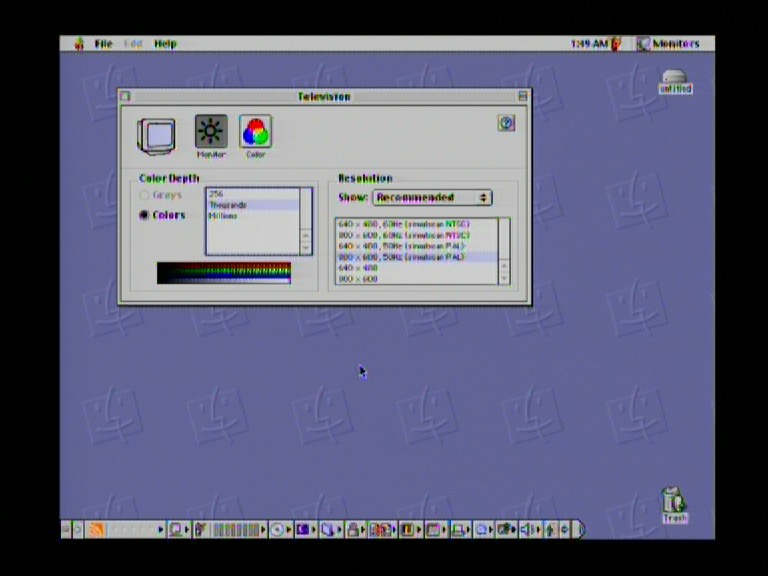
Task: Select plain 640 x 480 resolution entry
Action: (x=417, y=268)
